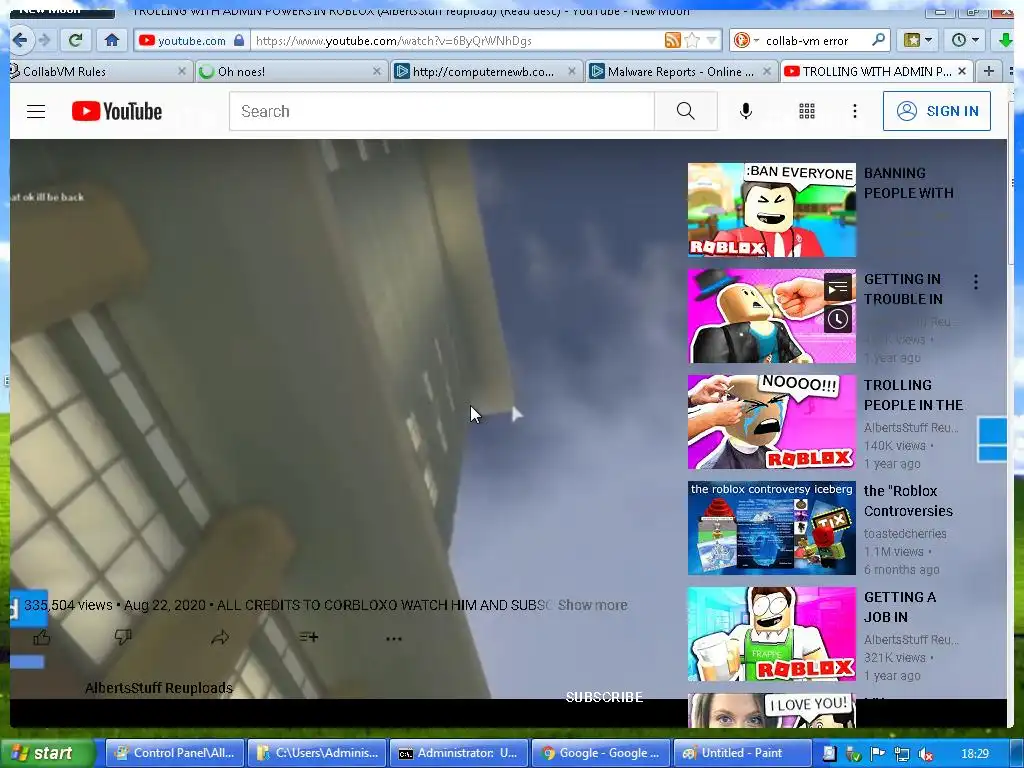Image resolution: width=1024 pixels, height=768 pixels.
Task: Open the browser home page icon
Action: (112, 40)
